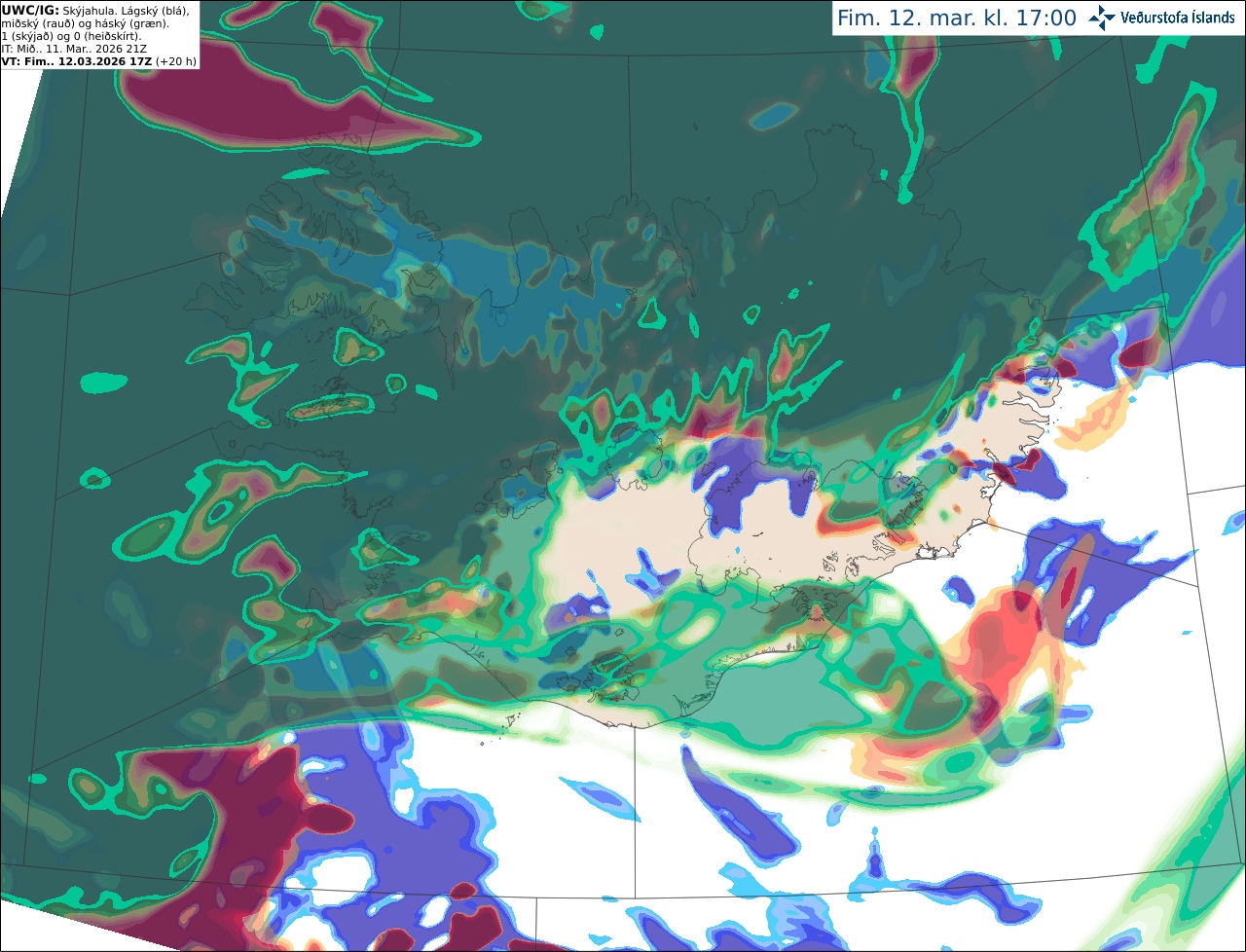Click the Veðurstofa Íslands logo symbol

pos(1101,18)
